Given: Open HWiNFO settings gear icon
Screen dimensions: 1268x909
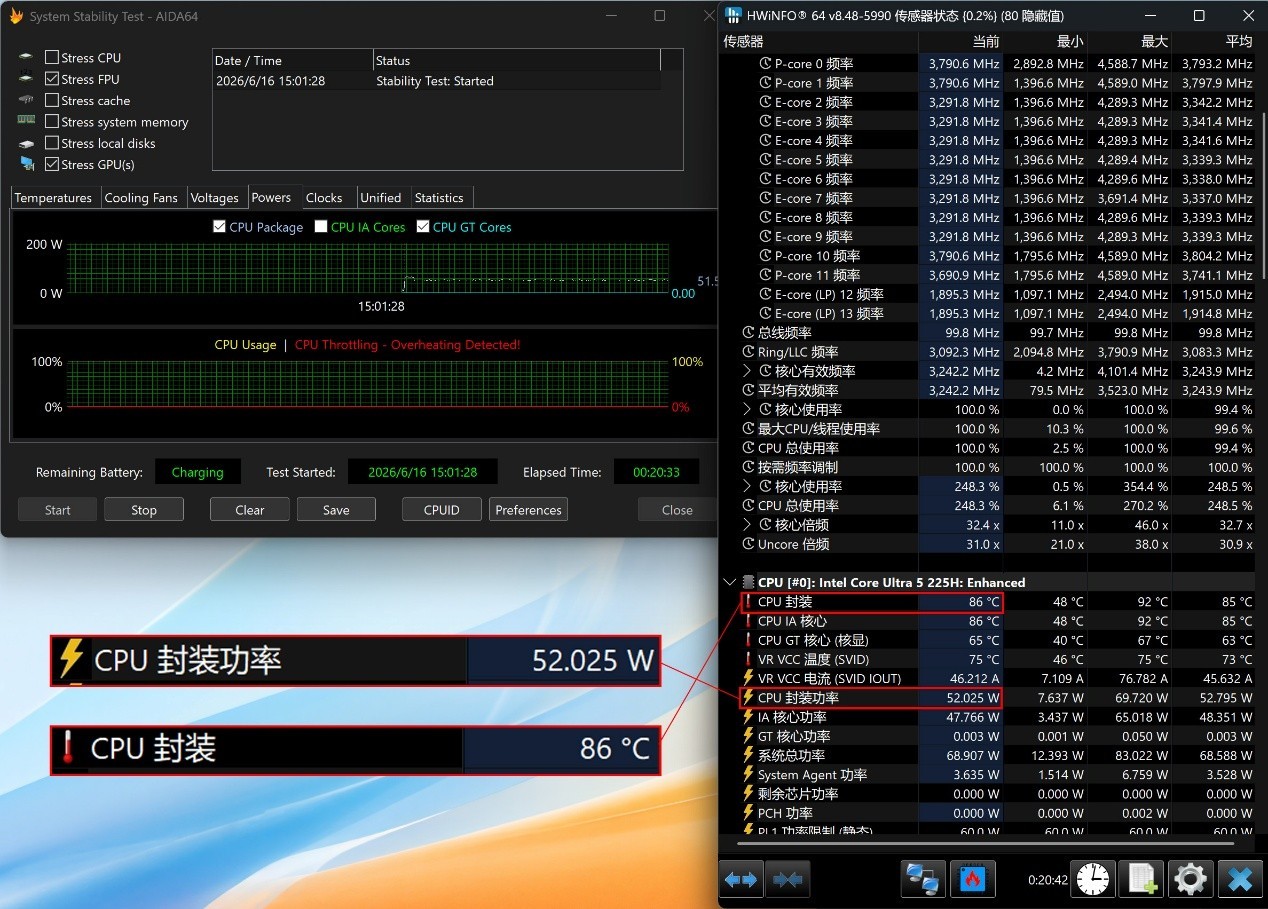Looking at the screenshot, I should coord(1190,879).
